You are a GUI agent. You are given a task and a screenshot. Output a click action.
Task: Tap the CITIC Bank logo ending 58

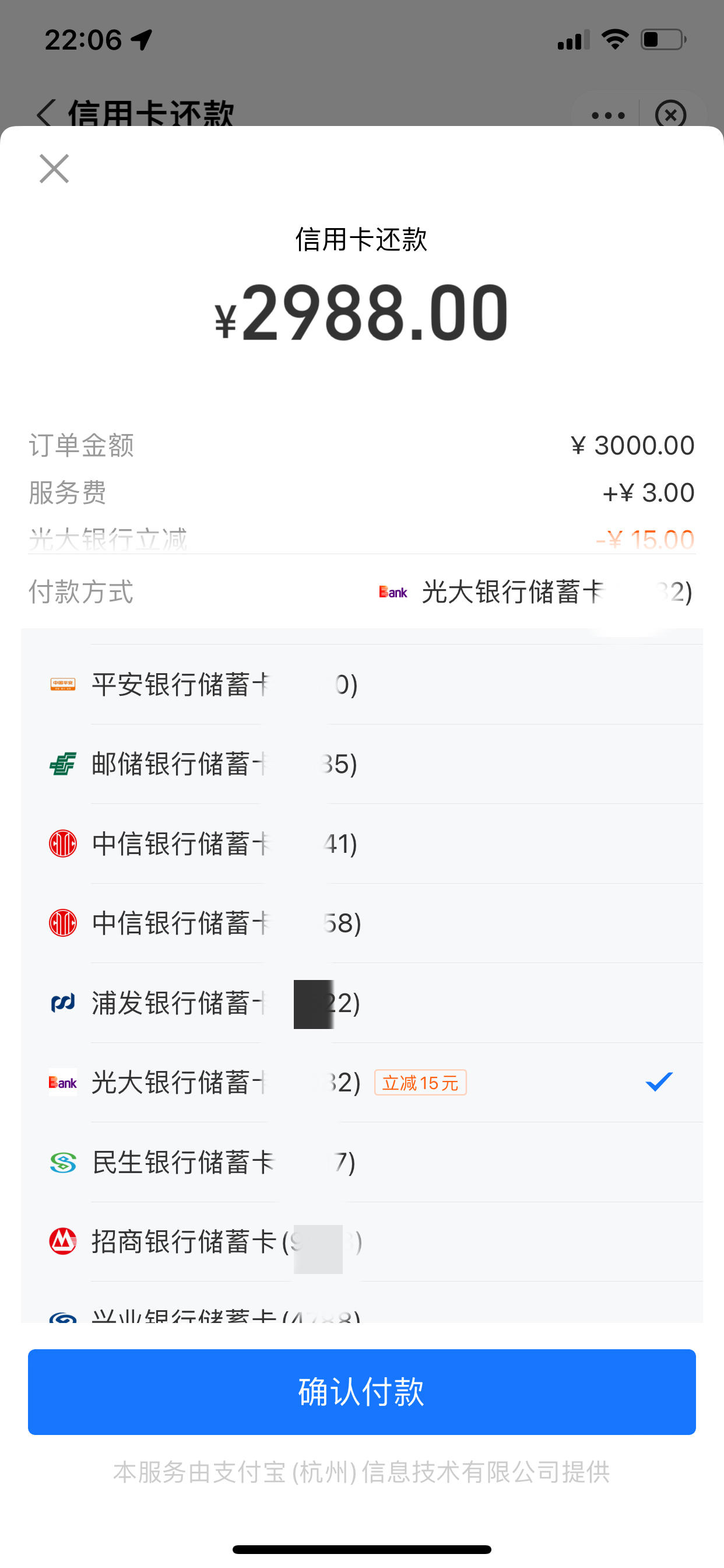[x=63, y=923]
